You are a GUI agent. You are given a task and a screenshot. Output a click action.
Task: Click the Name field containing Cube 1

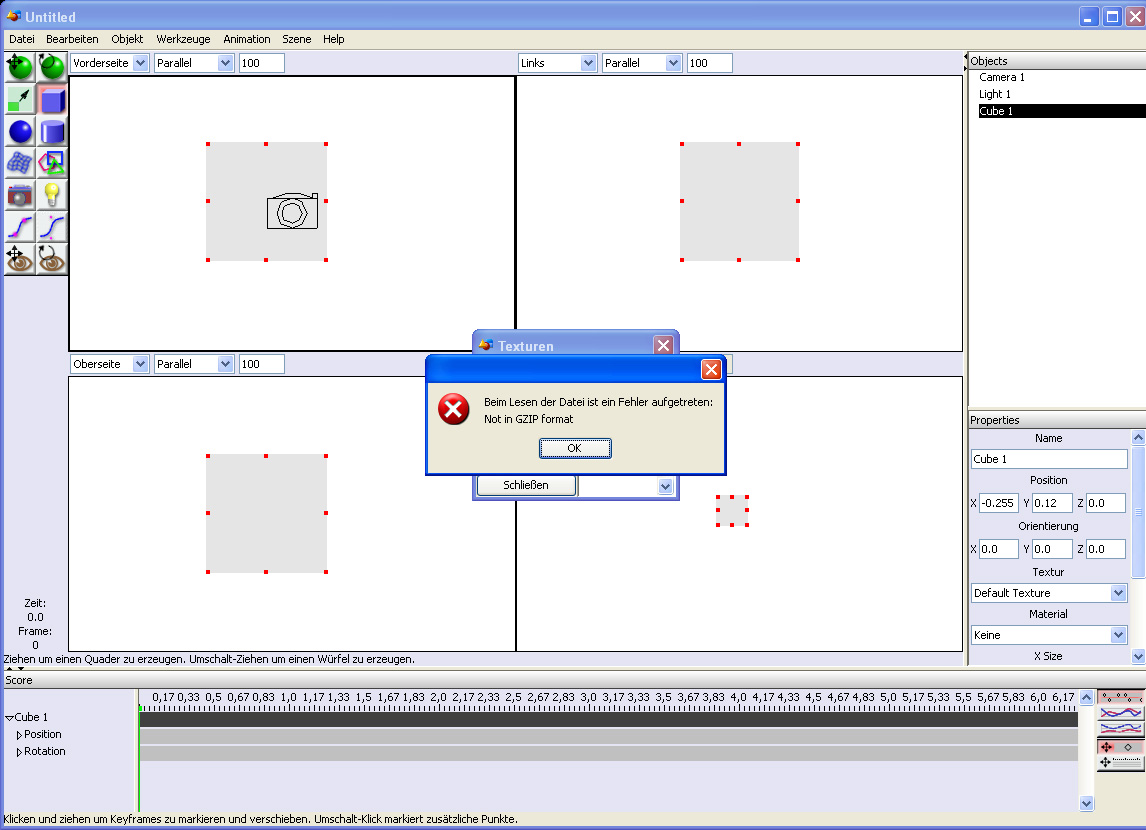click(x=1049, y=459)
